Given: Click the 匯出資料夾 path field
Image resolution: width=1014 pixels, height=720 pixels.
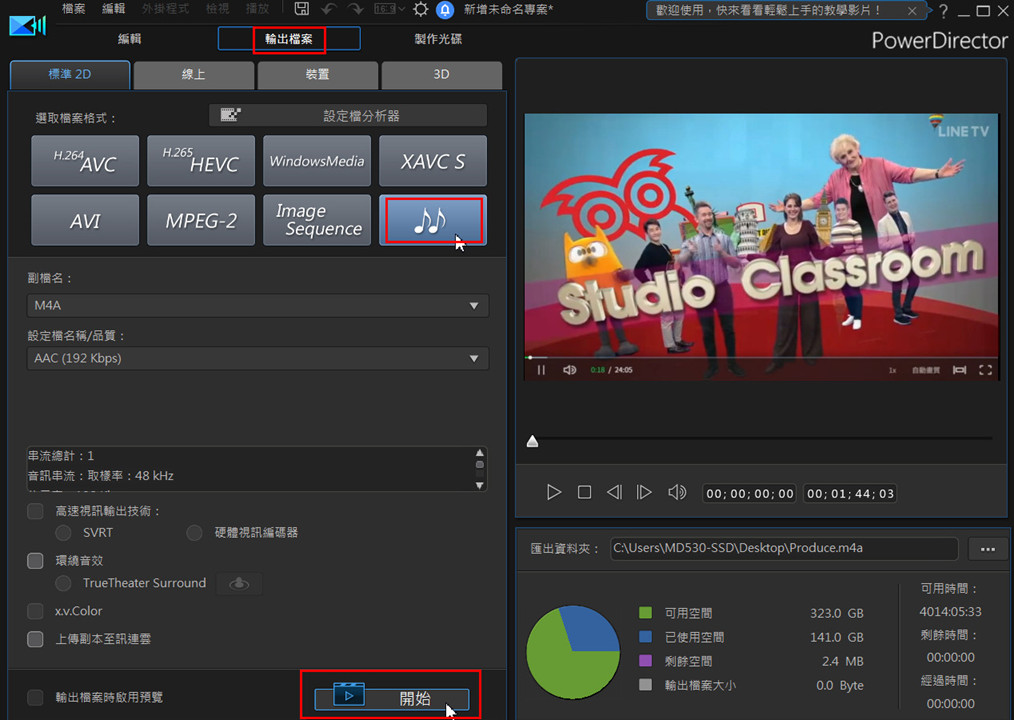Looking at the screenshot, I should [783, 548].
